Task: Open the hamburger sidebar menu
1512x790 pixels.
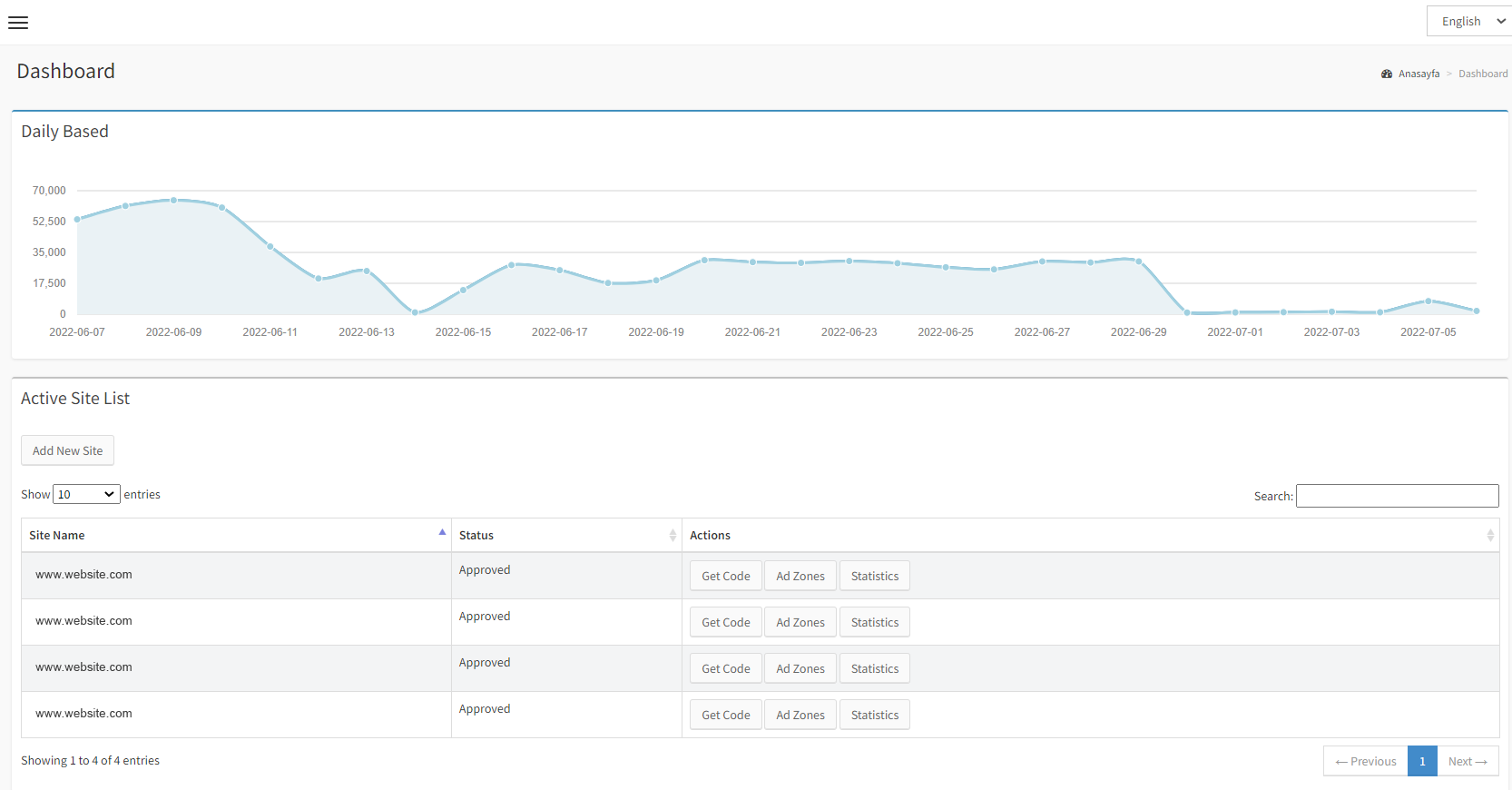Action: pos(18,23)
